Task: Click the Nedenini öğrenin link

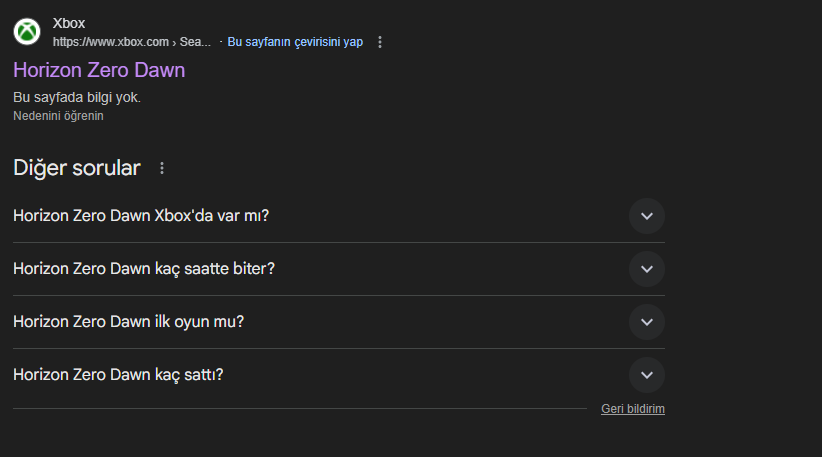Action: click(58, 116)
